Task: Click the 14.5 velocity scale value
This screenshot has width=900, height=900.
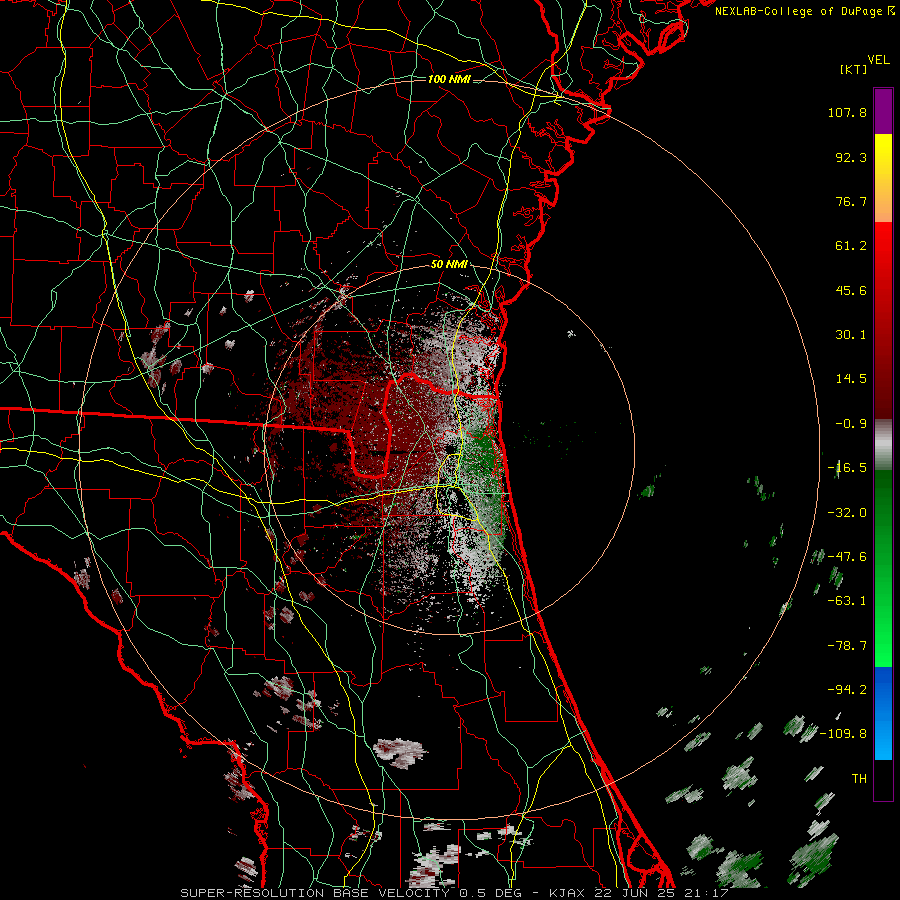Action: 851,379
